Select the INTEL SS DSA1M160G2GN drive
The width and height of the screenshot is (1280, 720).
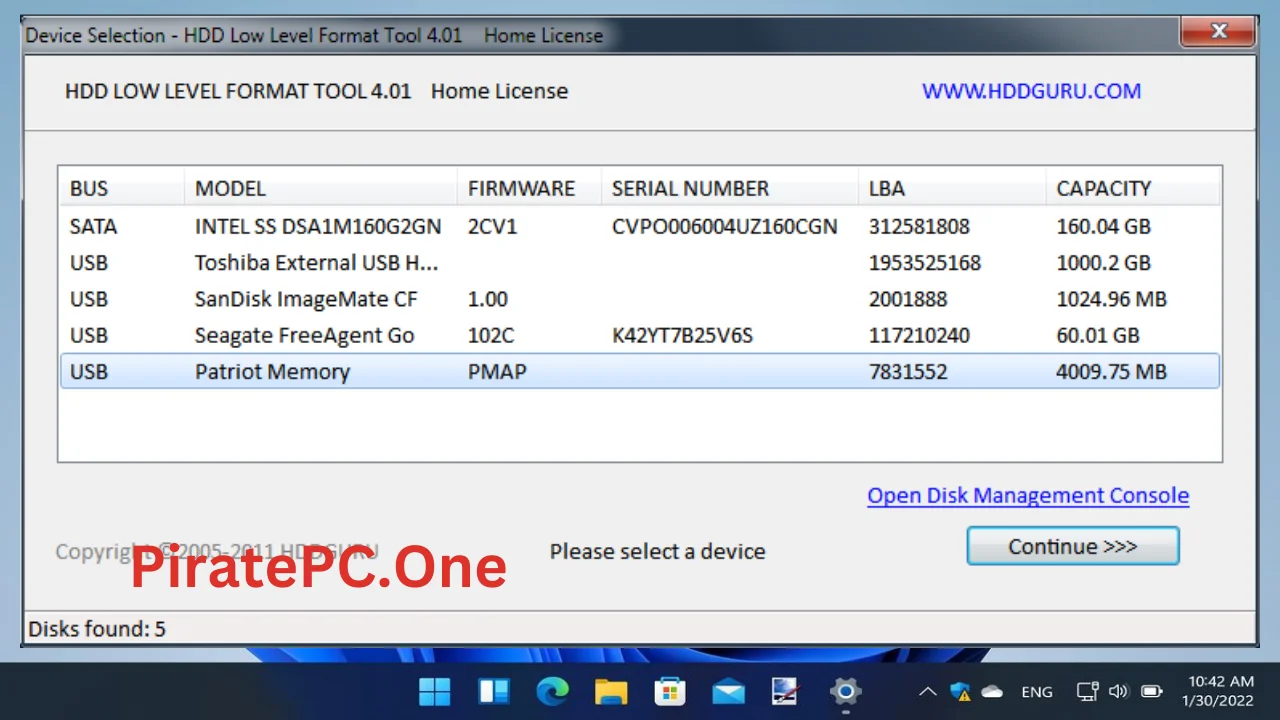point(640,226)
